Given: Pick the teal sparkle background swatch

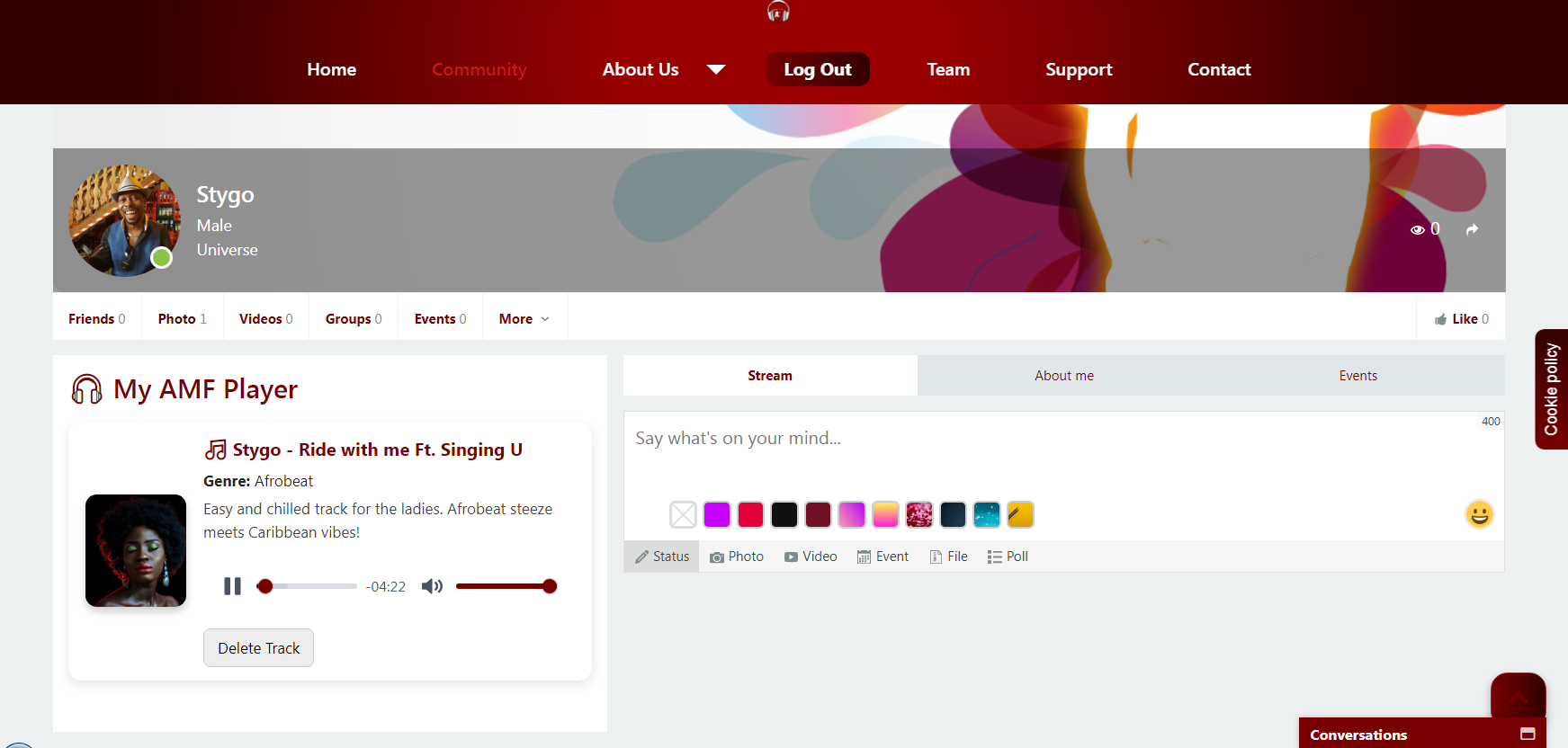Looking at the screenshot, I should [987, 514].
